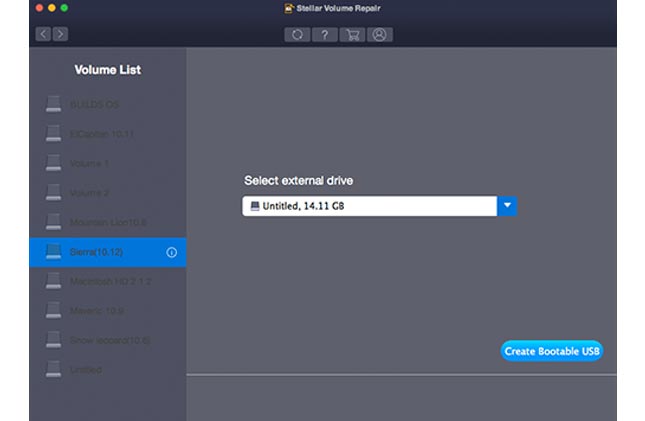Select the Maveric 10.9 volume

(x=97, y=311)
